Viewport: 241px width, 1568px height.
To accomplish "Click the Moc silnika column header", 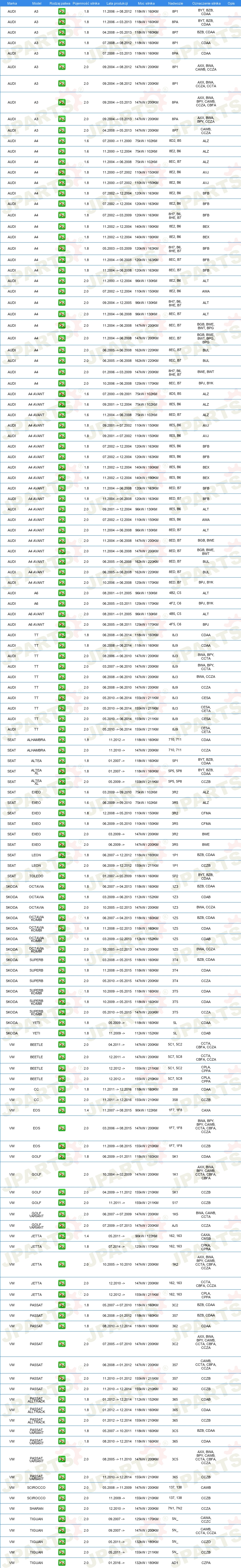I will click(x=146, y=3).
